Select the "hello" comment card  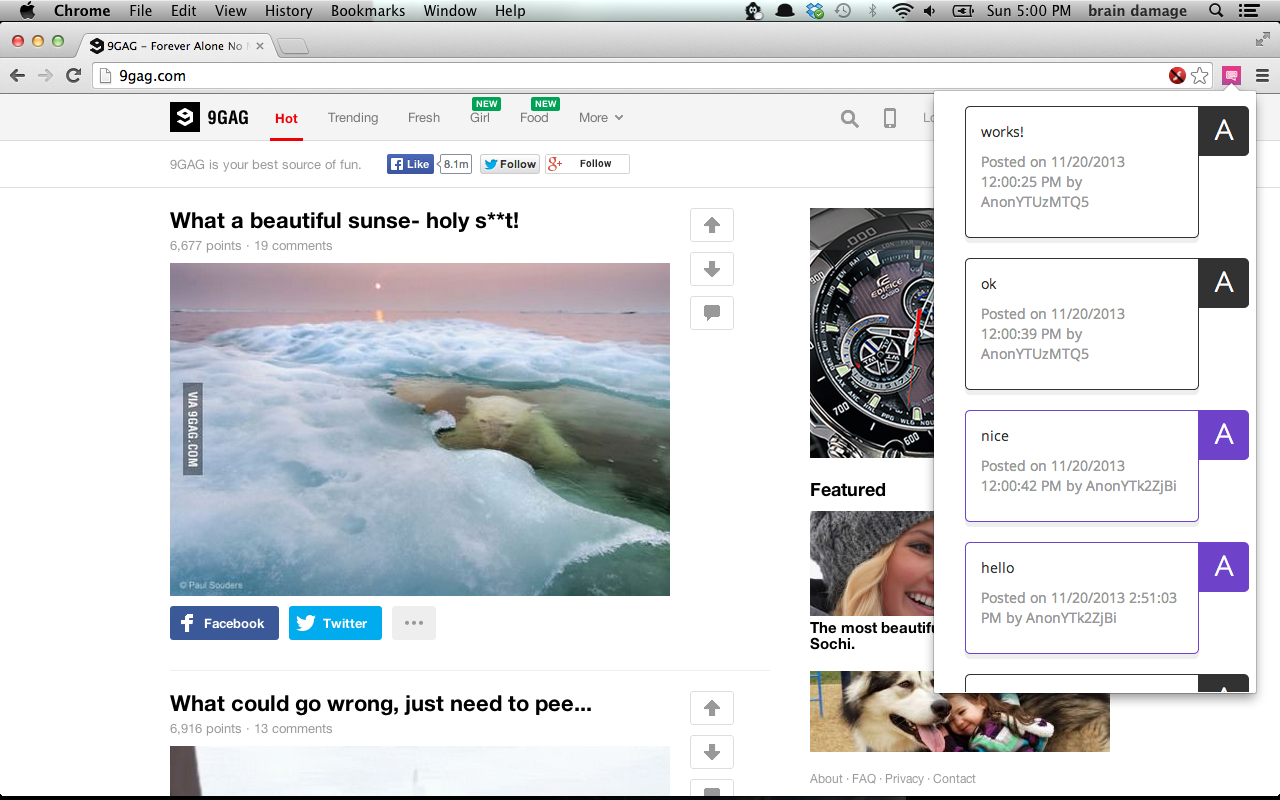click(x=1082, y=598)
